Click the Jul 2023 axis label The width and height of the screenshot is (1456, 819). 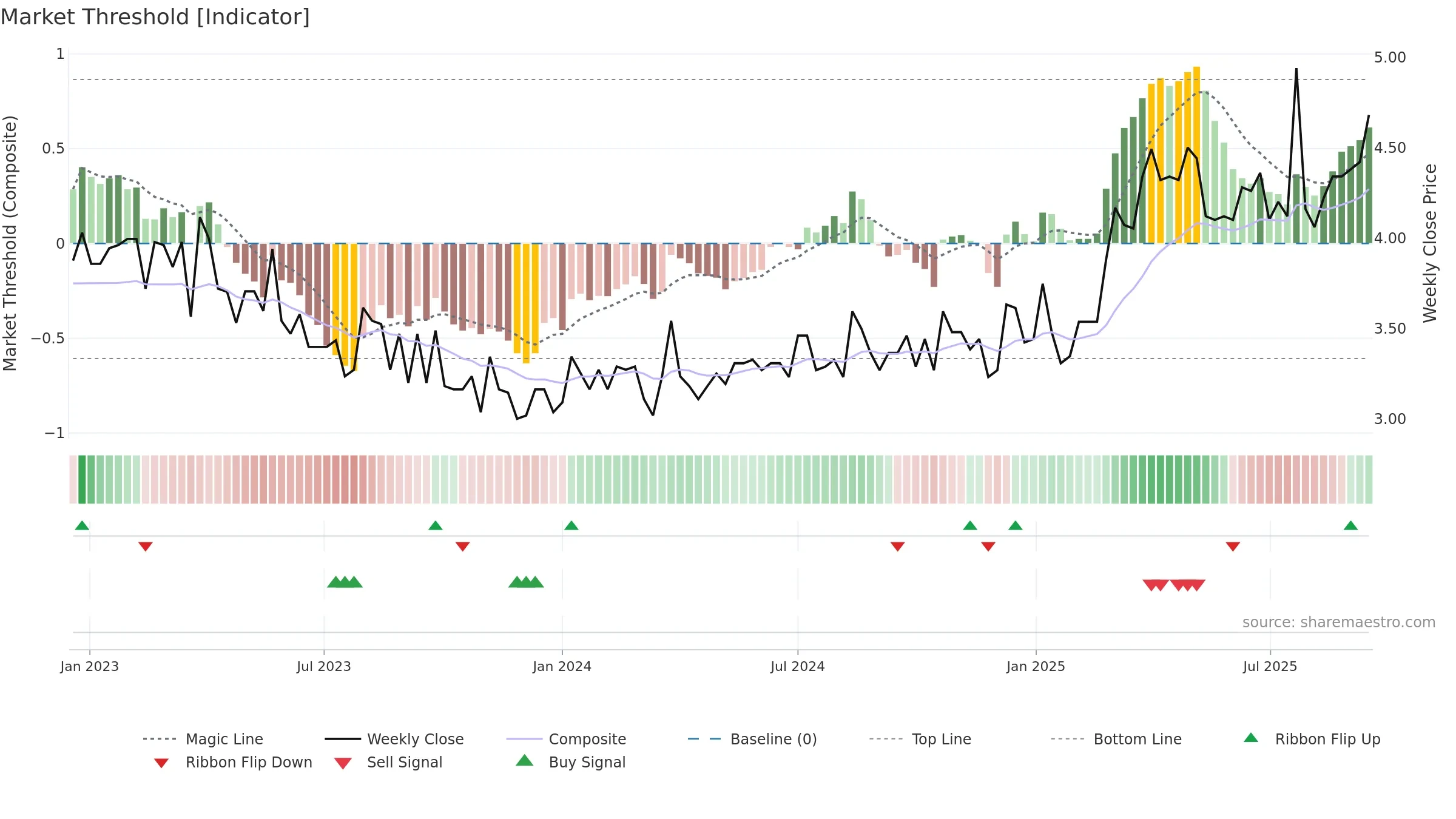(324, 666)
